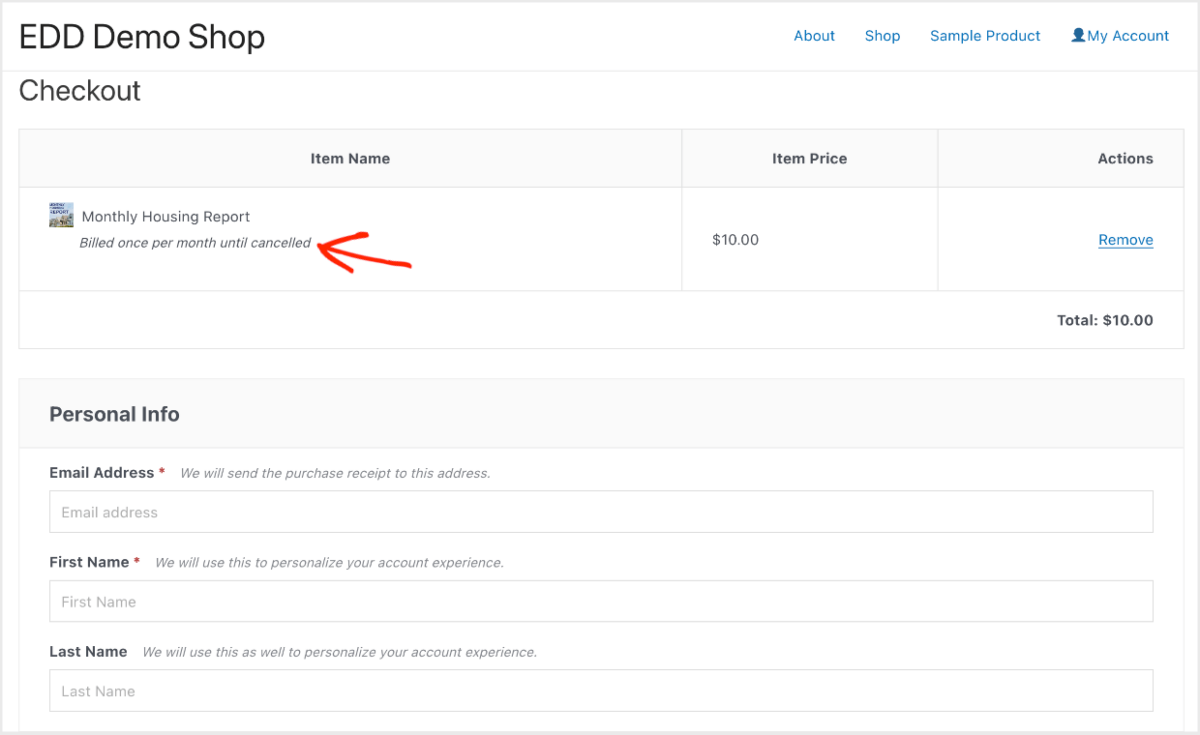1200x735 pixels.
Task: Click into the First Name field
Action: (601, 601)
